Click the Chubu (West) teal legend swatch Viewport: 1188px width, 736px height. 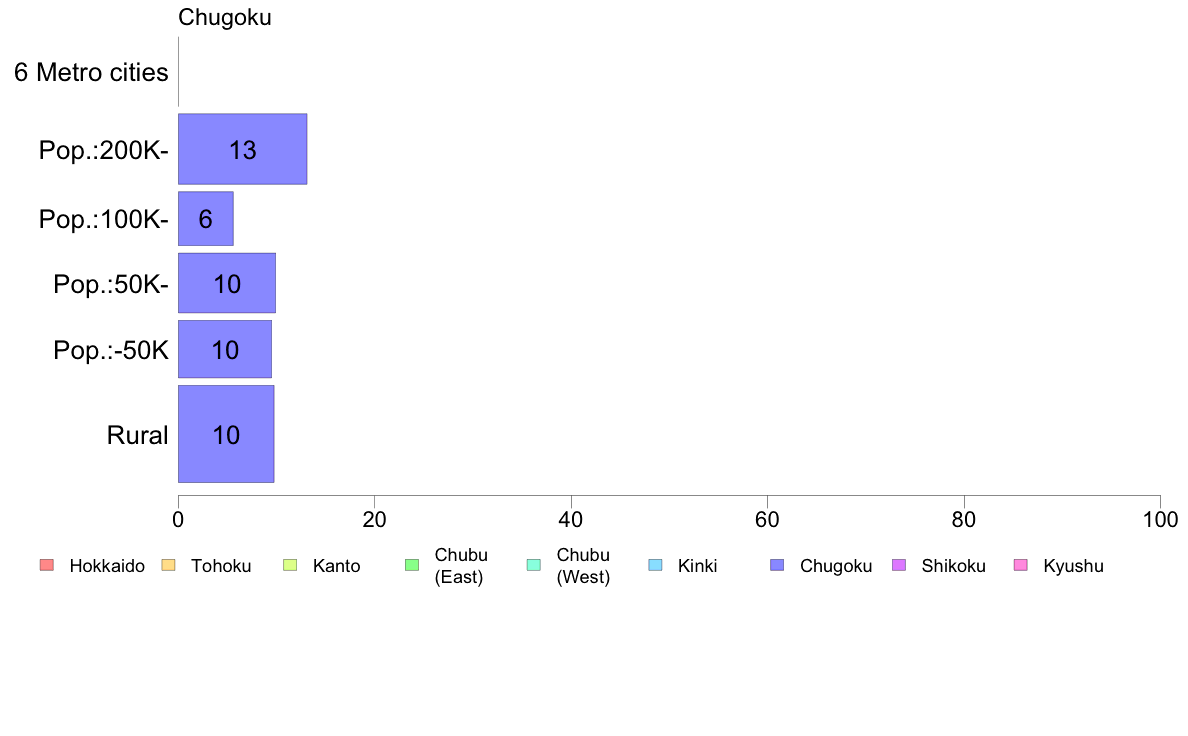click(x=534, y=565)
